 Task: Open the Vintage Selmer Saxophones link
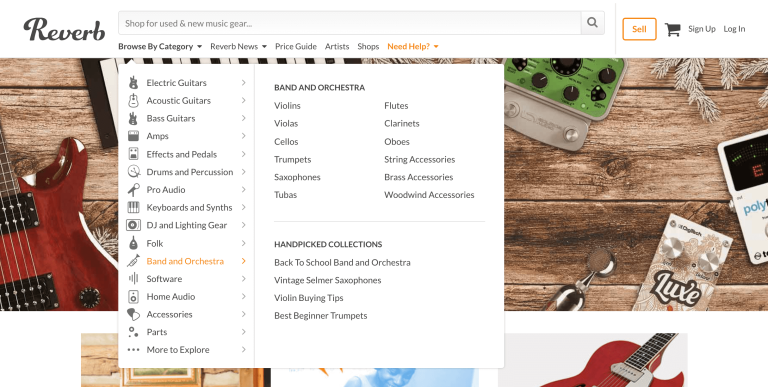pyautogui.click(x=328, y=280)
